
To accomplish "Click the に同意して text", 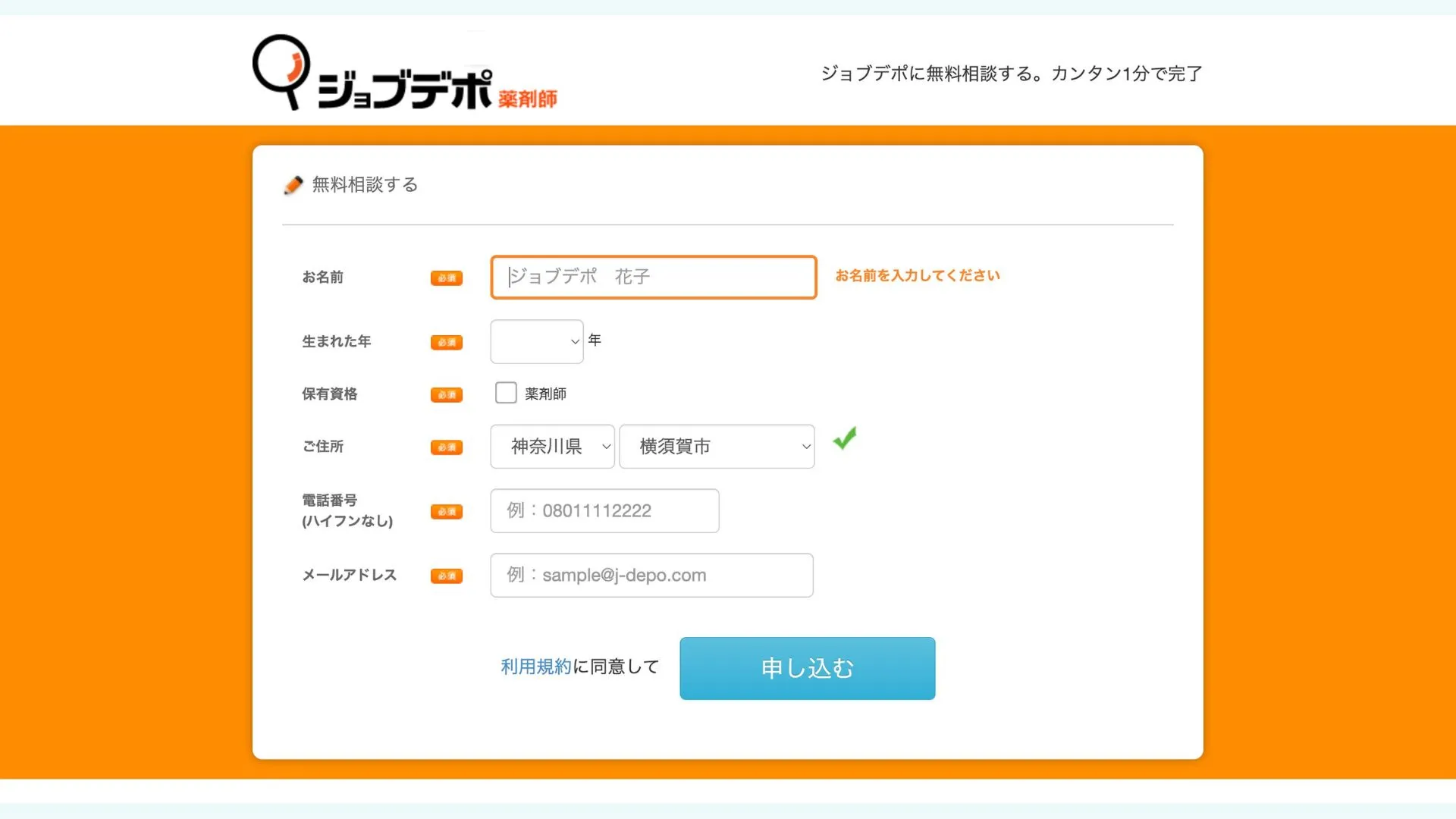I will pyautogui.click(x=616, y=667).
